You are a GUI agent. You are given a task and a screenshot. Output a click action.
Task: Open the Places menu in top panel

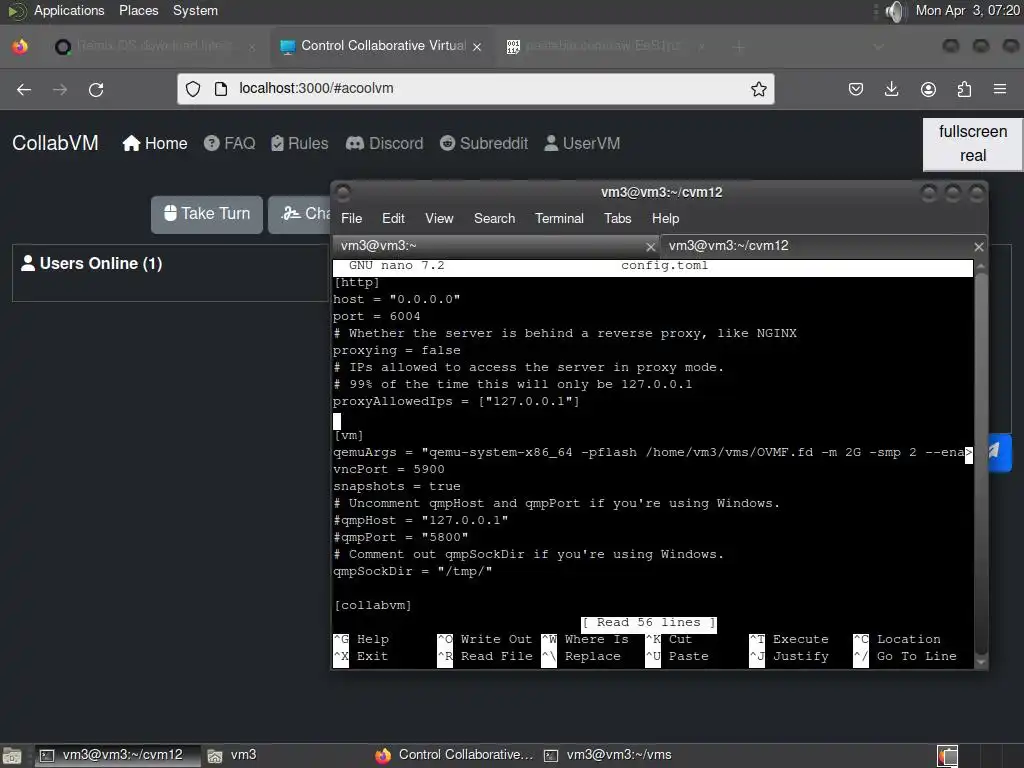[x=138, y=10]
